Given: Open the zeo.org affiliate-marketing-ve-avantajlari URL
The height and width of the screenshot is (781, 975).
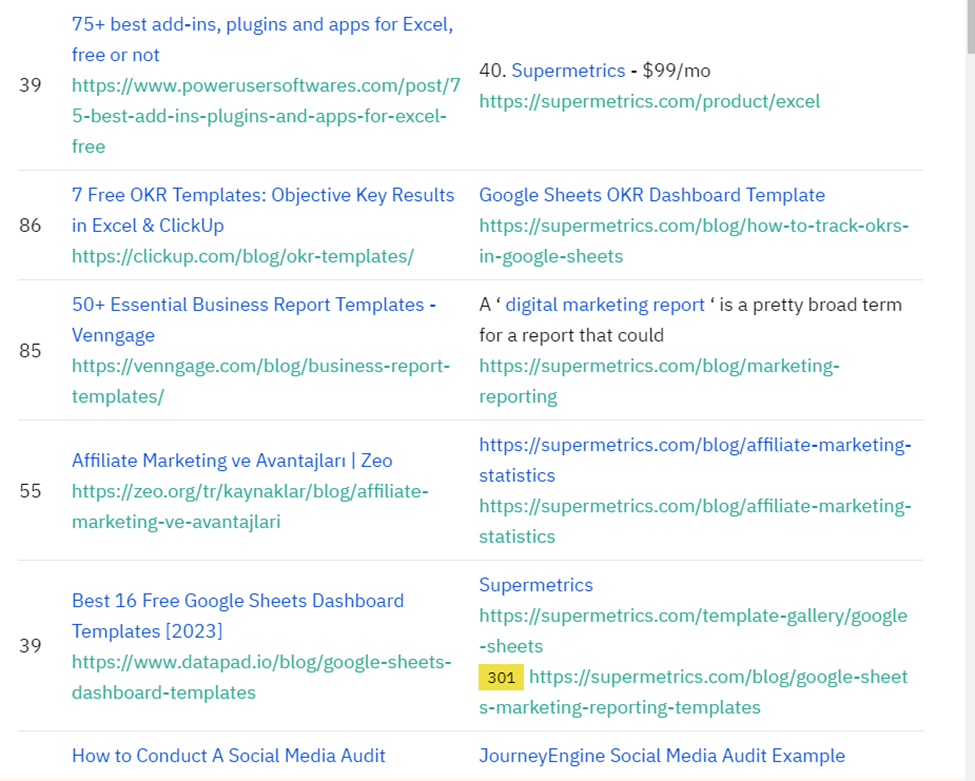Looking at the screenshot, I should (x=250, y=506).
